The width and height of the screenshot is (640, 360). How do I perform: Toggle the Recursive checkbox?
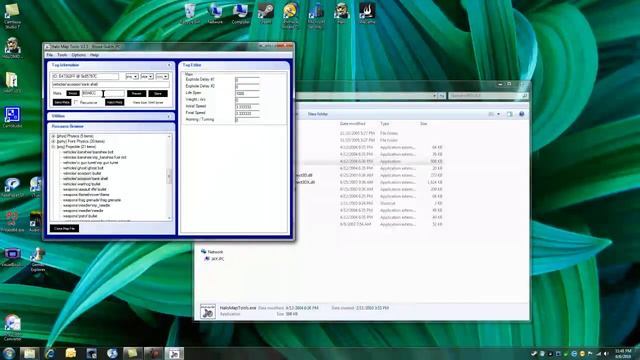pos(76,102)
